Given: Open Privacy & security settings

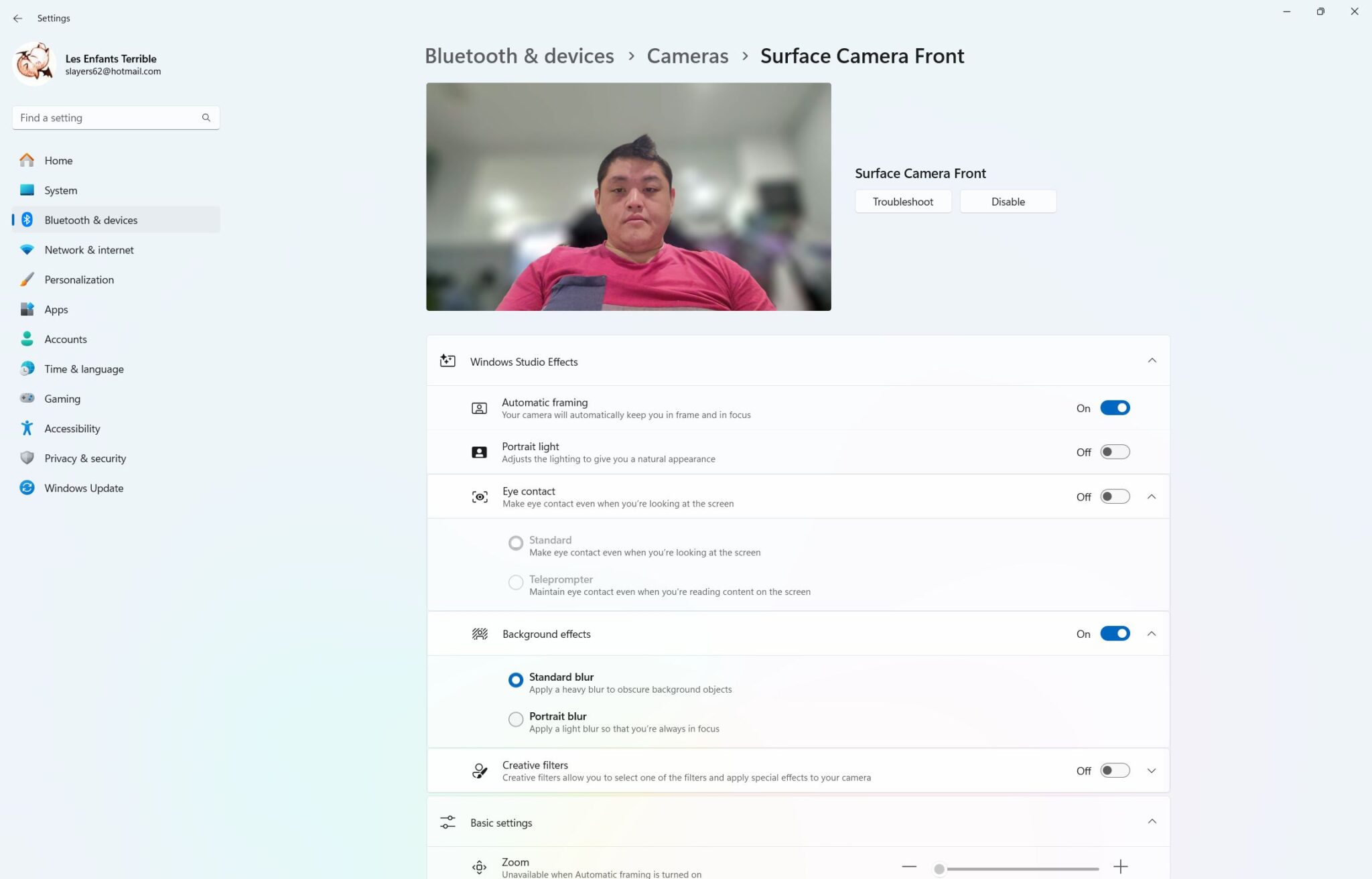Looking at the screenshot, I should tap(85, 458).
